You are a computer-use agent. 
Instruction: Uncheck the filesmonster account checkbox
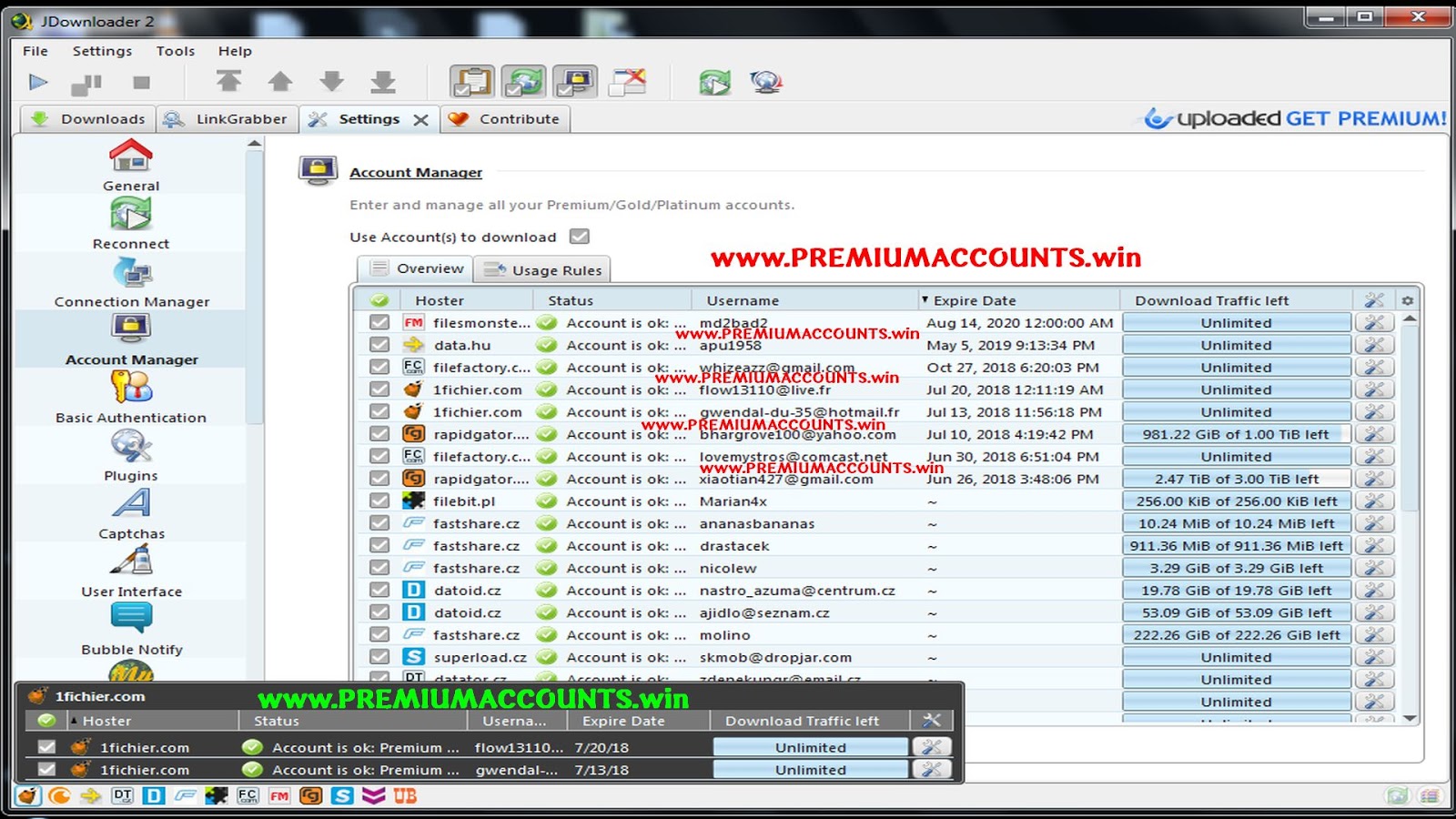pyautogui.click(x=379, y=322)
